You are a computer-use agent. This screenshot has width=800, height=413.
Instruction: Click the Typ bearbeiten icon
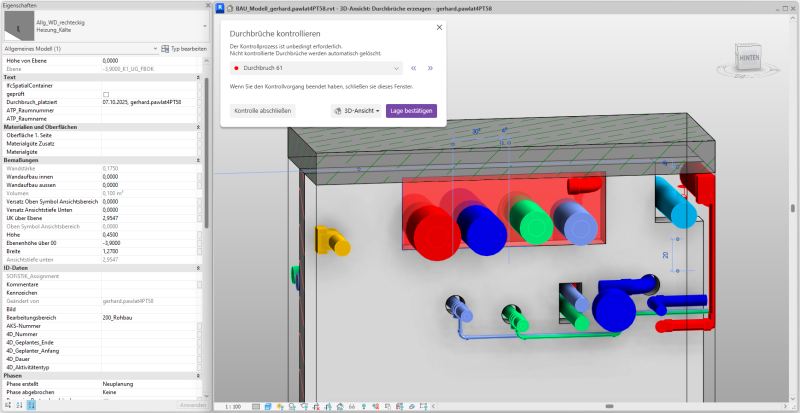coord(165,48)
